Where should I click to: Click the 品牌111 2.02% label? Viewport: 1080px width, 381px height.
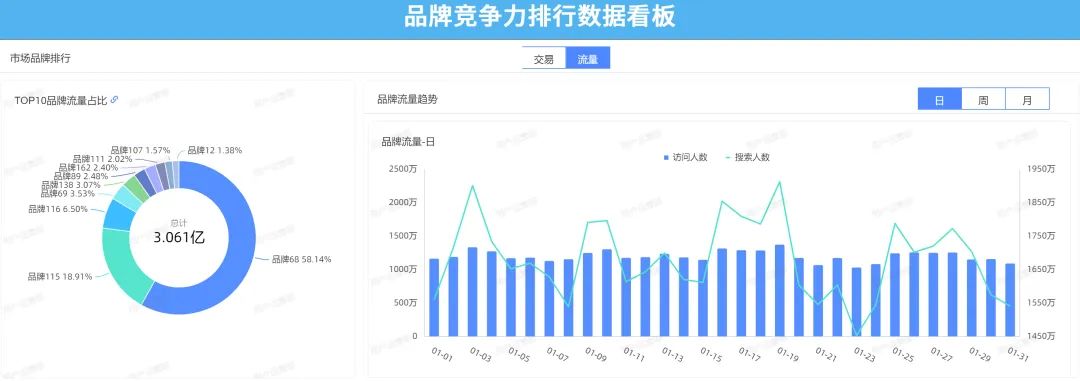pyautogui.click(x=103, y=159)
